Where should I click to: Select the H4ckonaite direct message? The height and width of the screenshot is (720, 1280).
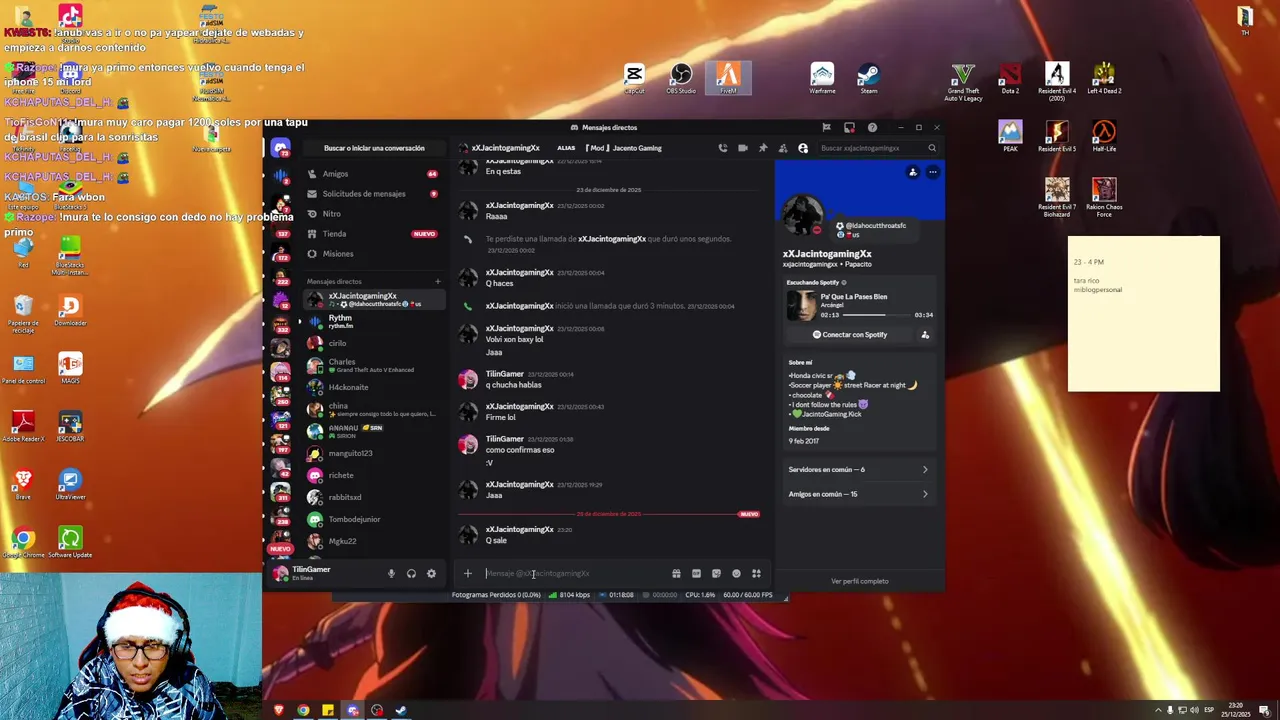(372, 387)
